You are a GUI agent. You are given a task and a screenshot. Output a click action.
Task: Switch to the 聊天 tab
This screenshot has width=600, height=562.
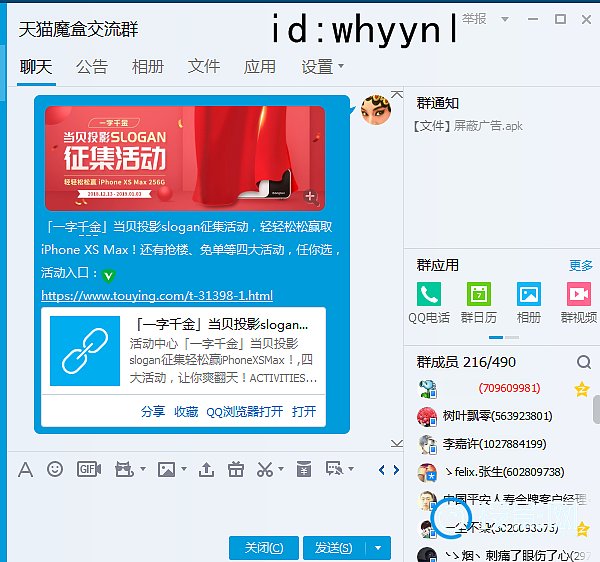[x=36, y=67]
